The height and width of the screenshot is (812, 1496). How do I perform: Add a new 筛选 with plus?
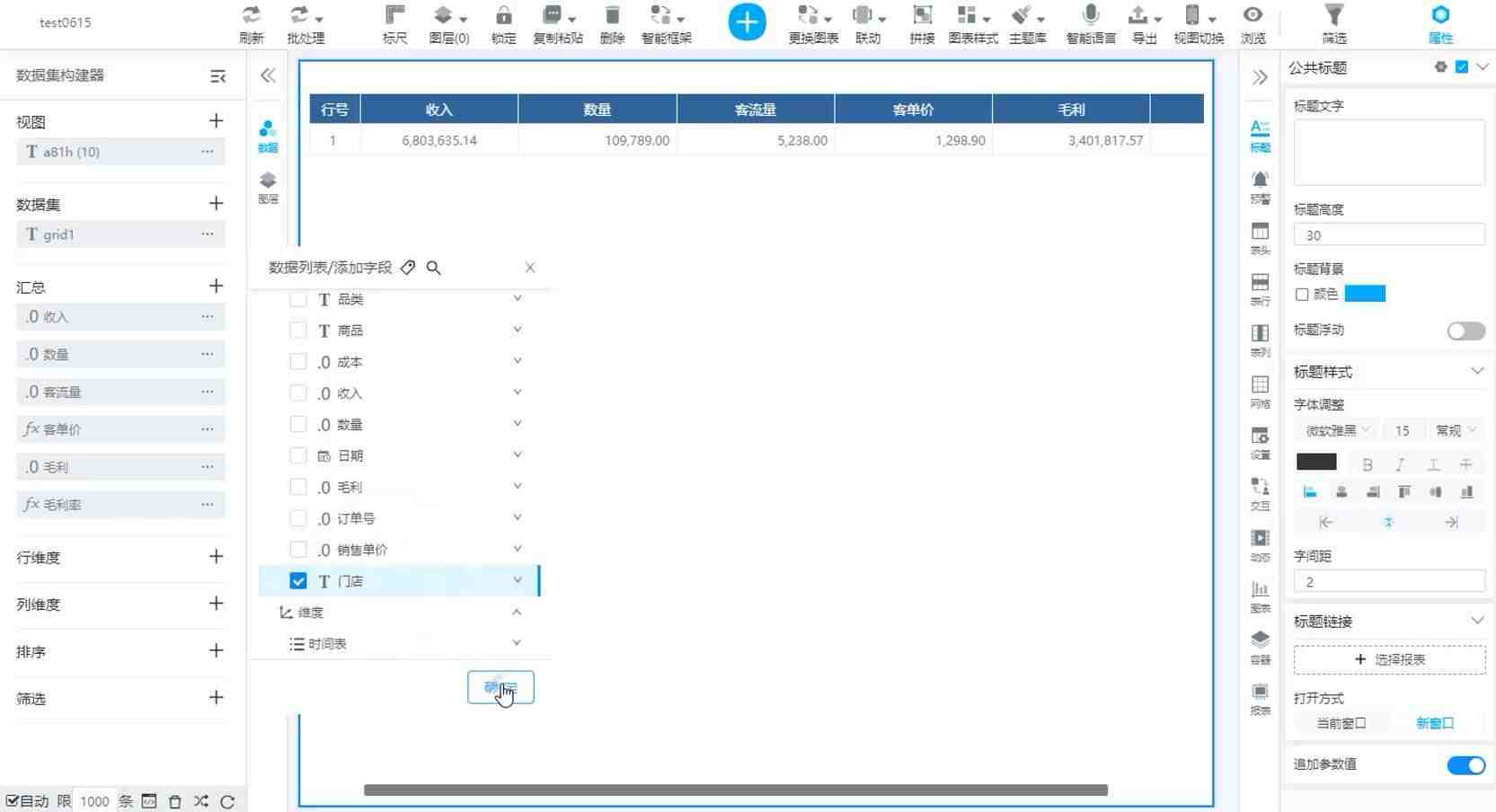pos(216,697)
